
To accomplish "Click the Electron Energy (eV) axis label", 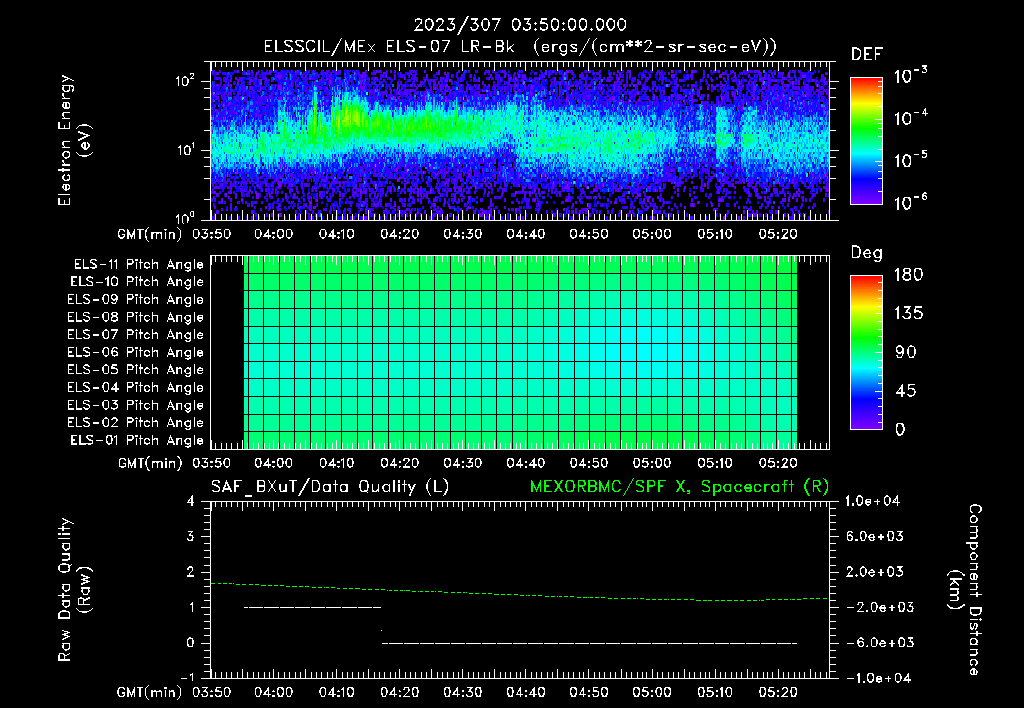I will pos(74,140).
